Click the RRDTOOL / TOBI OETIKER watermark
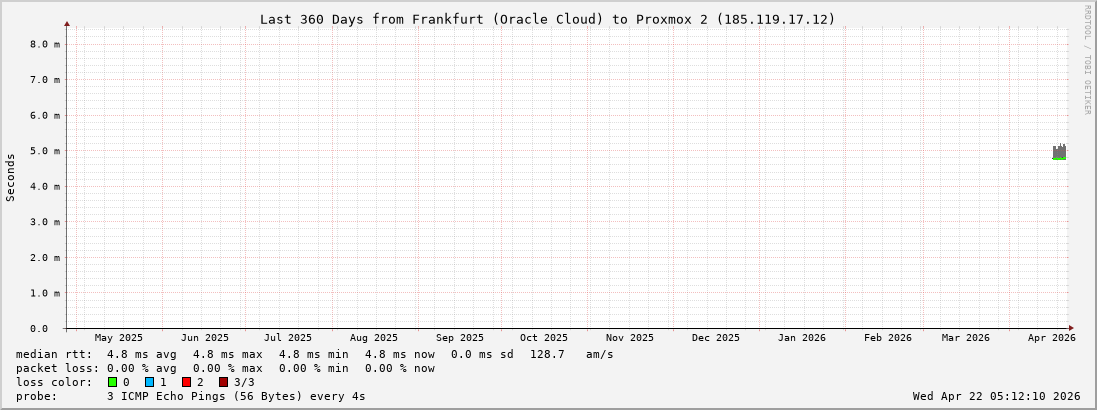Screen dimensions: 1097x410 [x=1087, y=59]
